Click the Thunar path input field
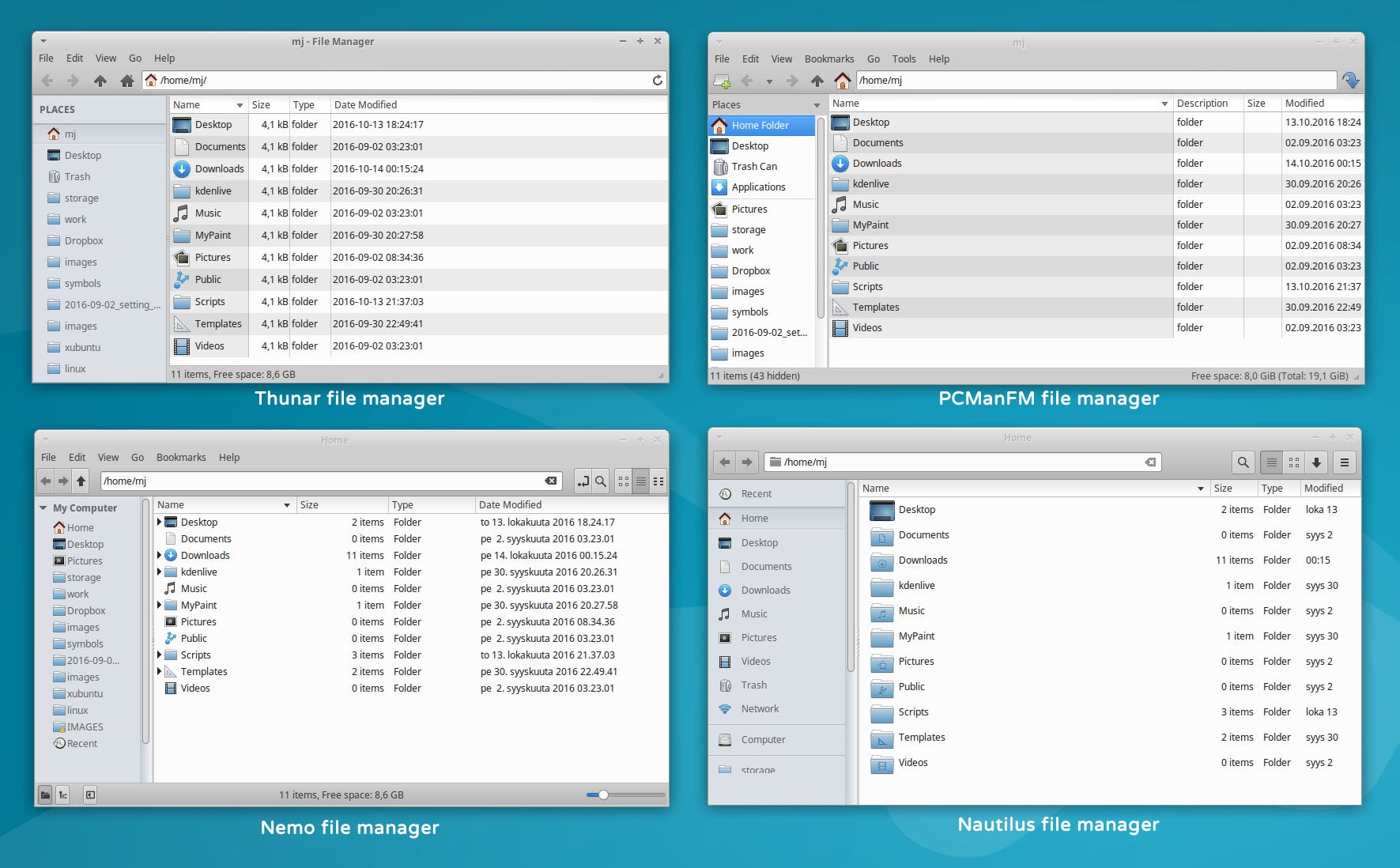Screen dimensions: 1400x868 pyautogui.click(x=404, y=80)
